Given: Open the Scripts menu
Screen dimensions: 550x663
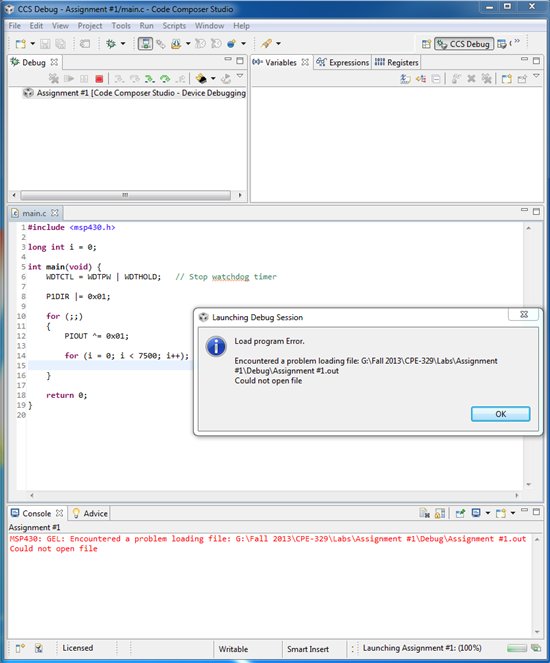Looking at the screenshot, I should (174, 26).
